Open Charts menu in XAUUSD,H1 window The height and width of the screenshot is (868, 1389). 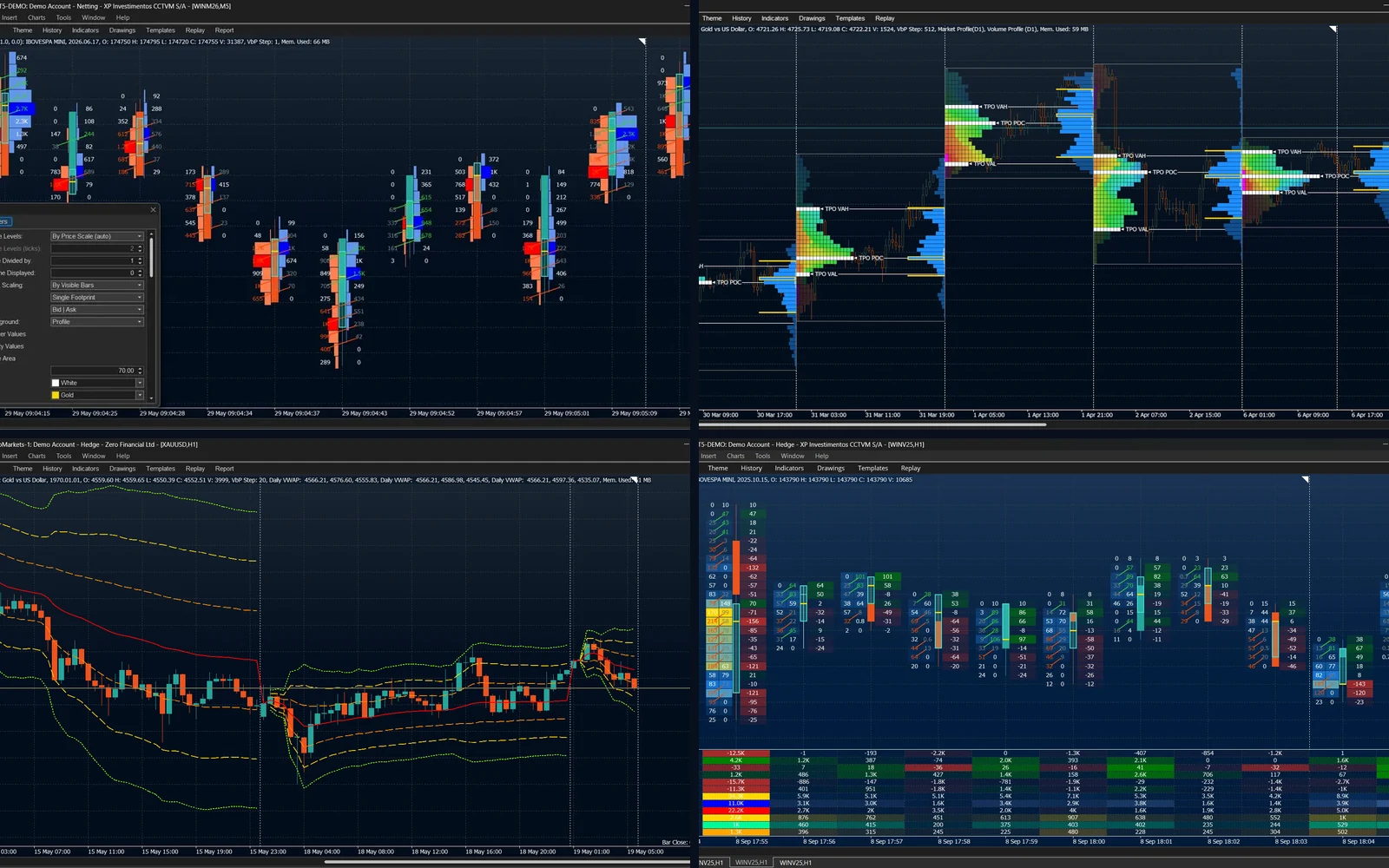click(x=36, y=456)
